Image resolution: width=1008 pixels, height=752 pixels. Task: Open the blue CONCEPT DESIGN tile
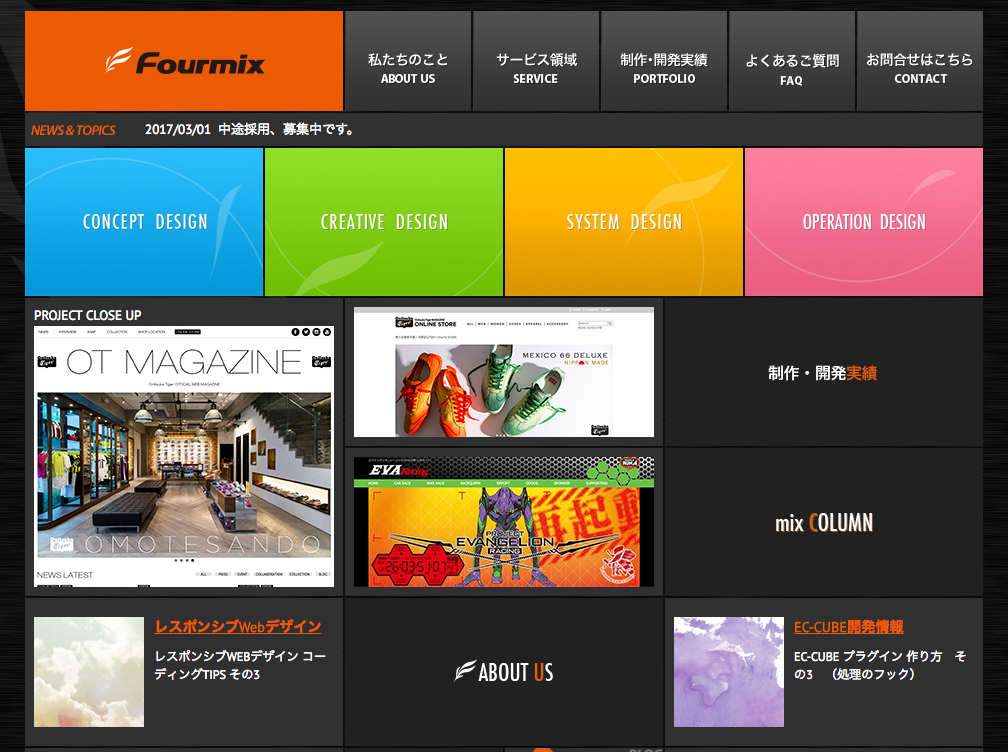point(145,222)
